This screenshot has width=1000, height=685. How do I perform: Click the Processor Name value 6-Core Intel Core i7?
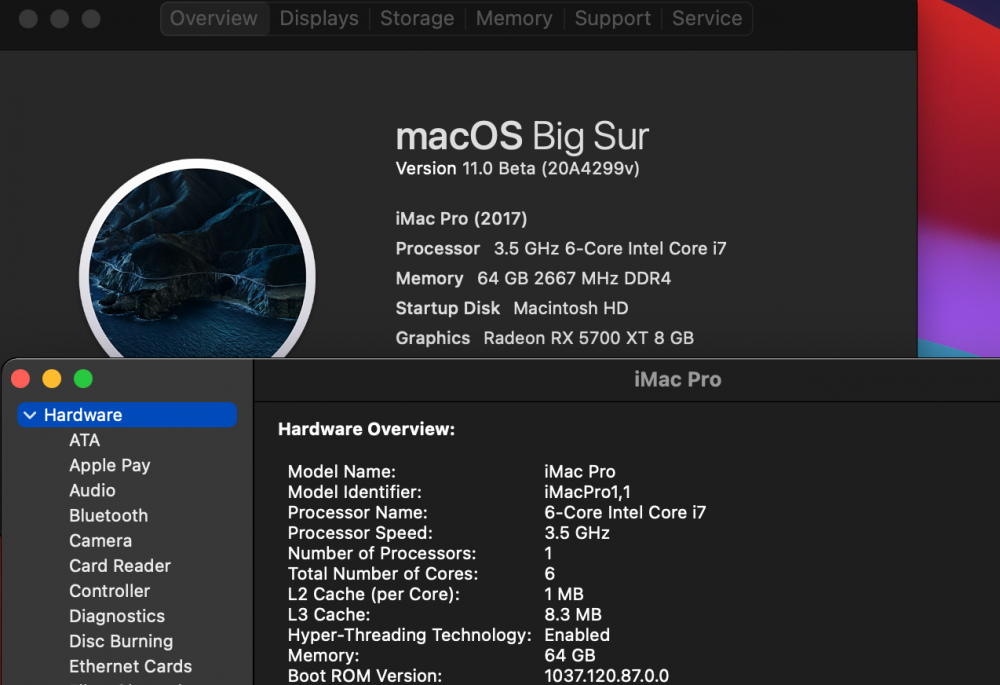[625, 513]
